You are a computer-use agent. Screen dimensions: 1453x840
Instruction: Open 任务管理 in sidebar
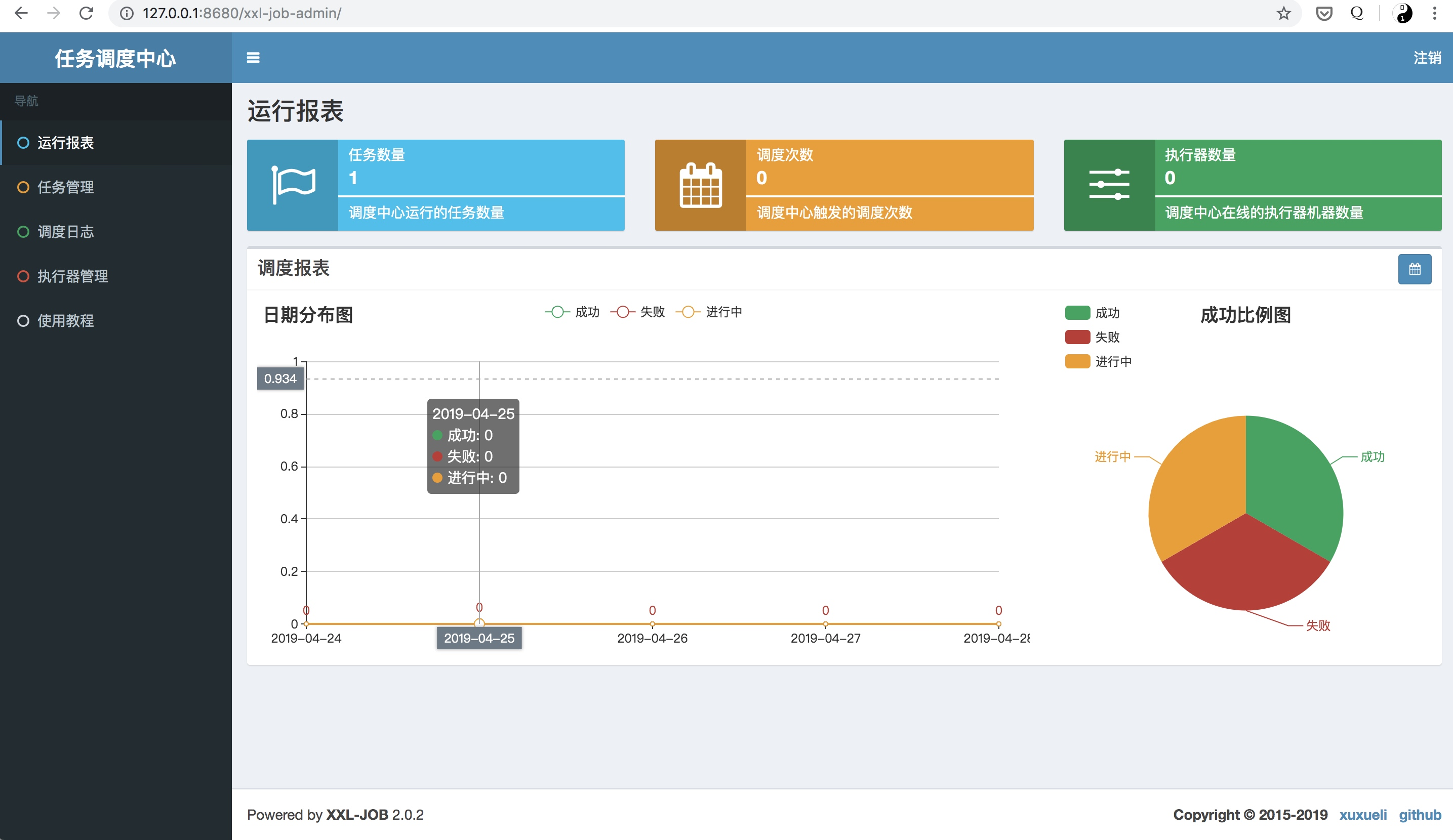pyautogui.click(x=65, y=187)
